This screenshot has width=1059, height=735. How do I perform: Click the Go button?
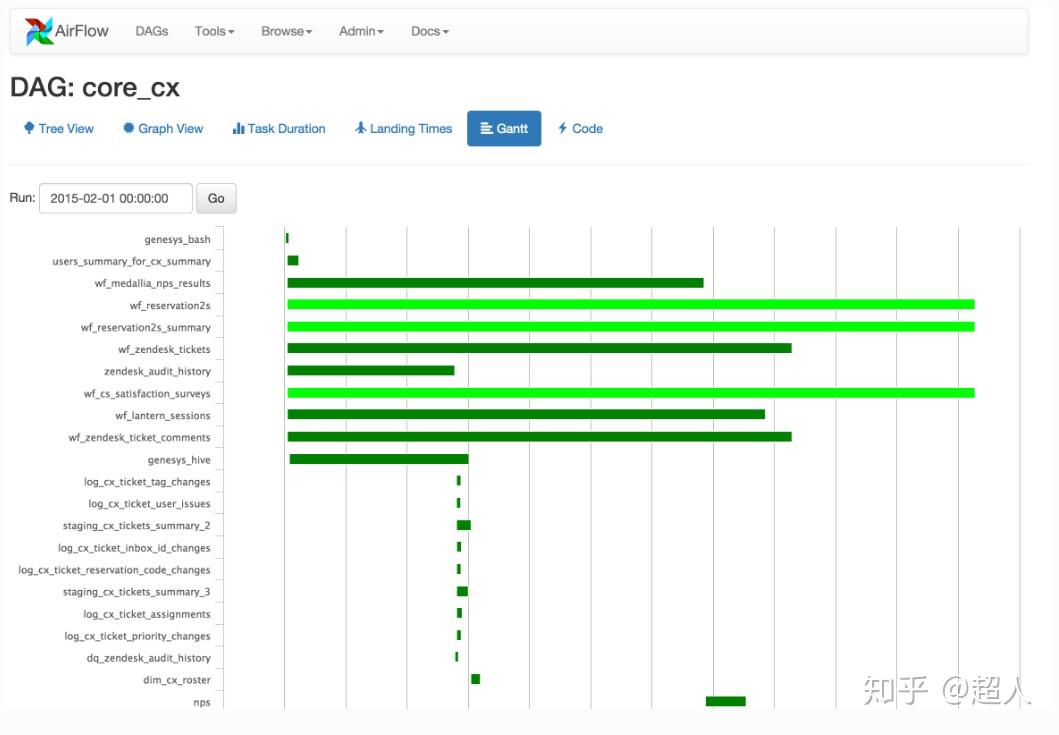(216, 199)
